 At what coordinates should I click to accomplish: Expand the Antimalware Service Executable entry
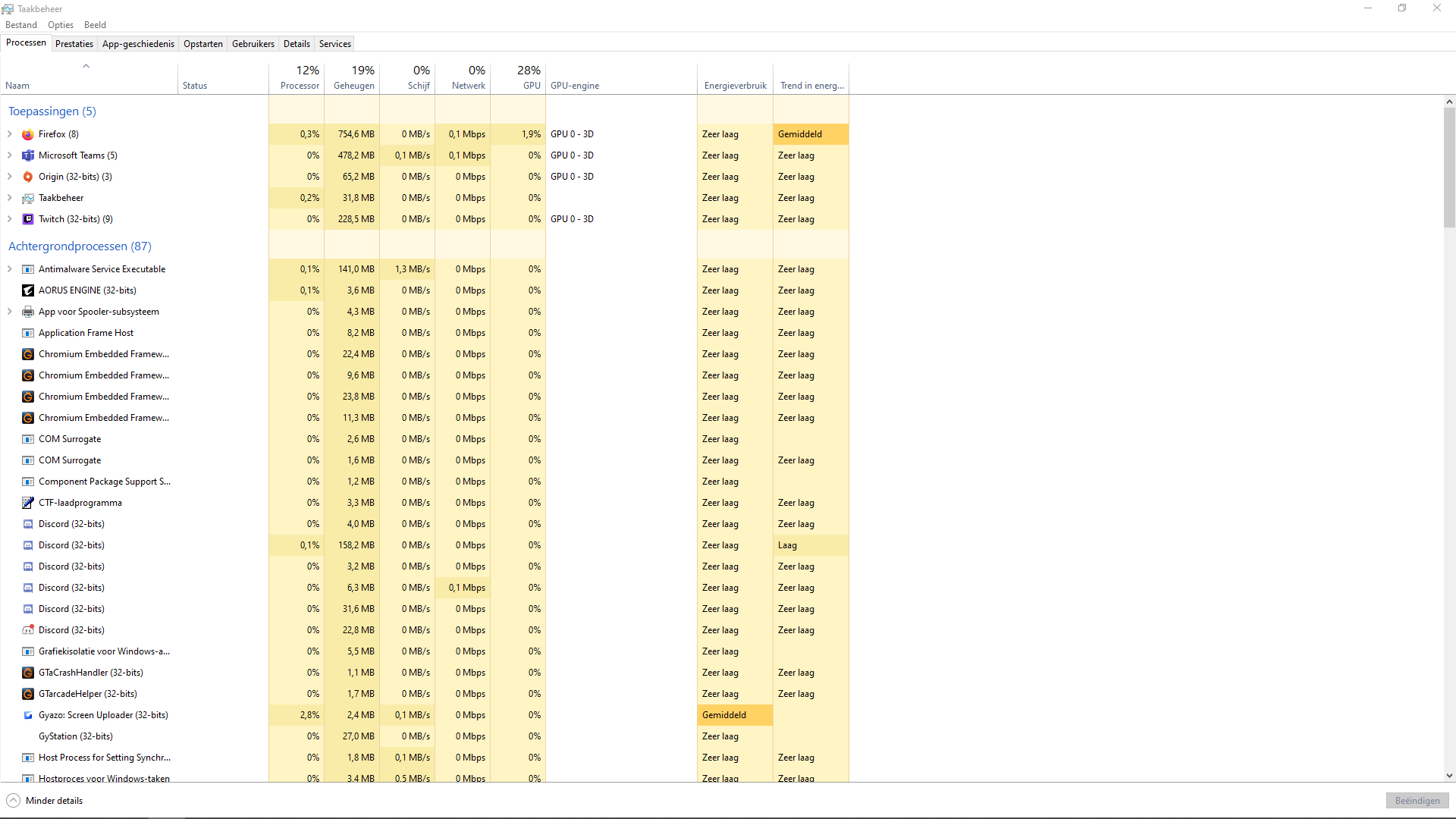coord(10,269)
